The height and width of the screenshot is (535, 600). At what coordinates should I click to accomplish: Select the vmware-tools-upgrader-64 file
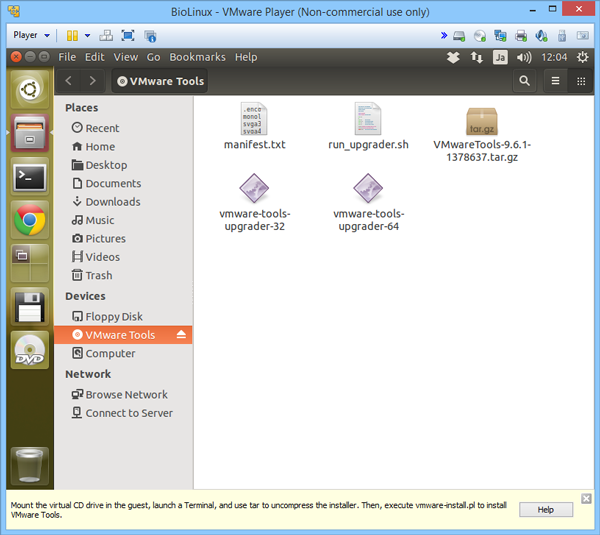pyautogui.click(x=368, y=203)
